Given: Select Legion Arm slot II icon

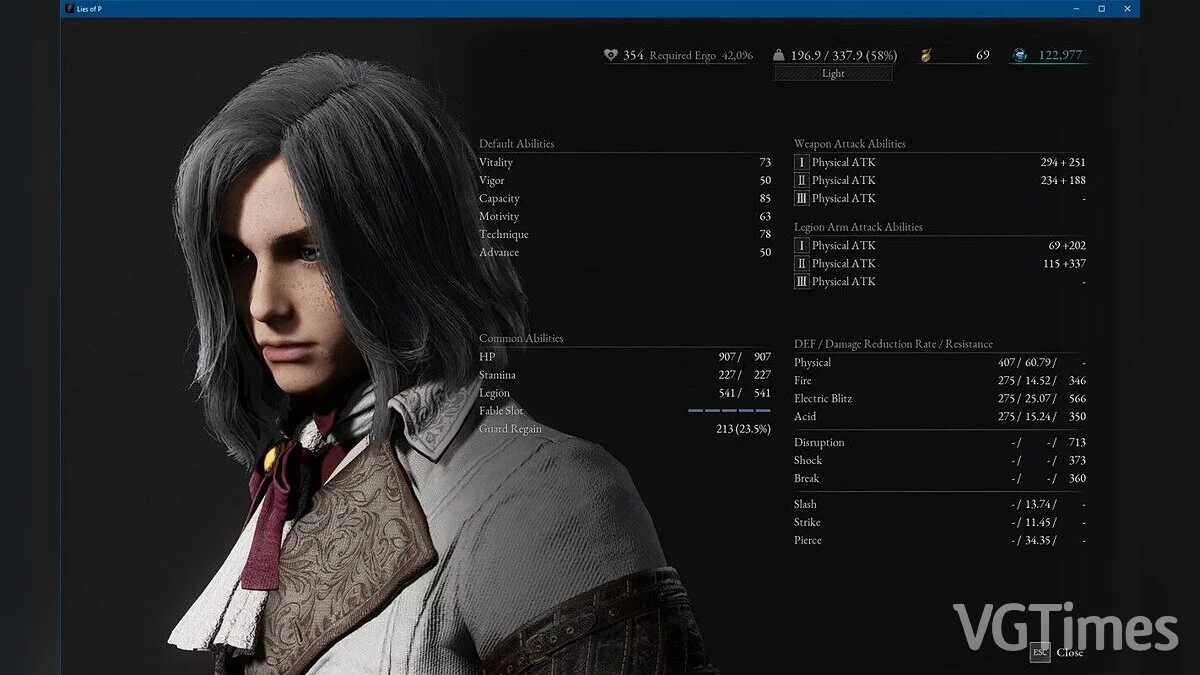Looking at the screenshot, I should pos(801,263).
